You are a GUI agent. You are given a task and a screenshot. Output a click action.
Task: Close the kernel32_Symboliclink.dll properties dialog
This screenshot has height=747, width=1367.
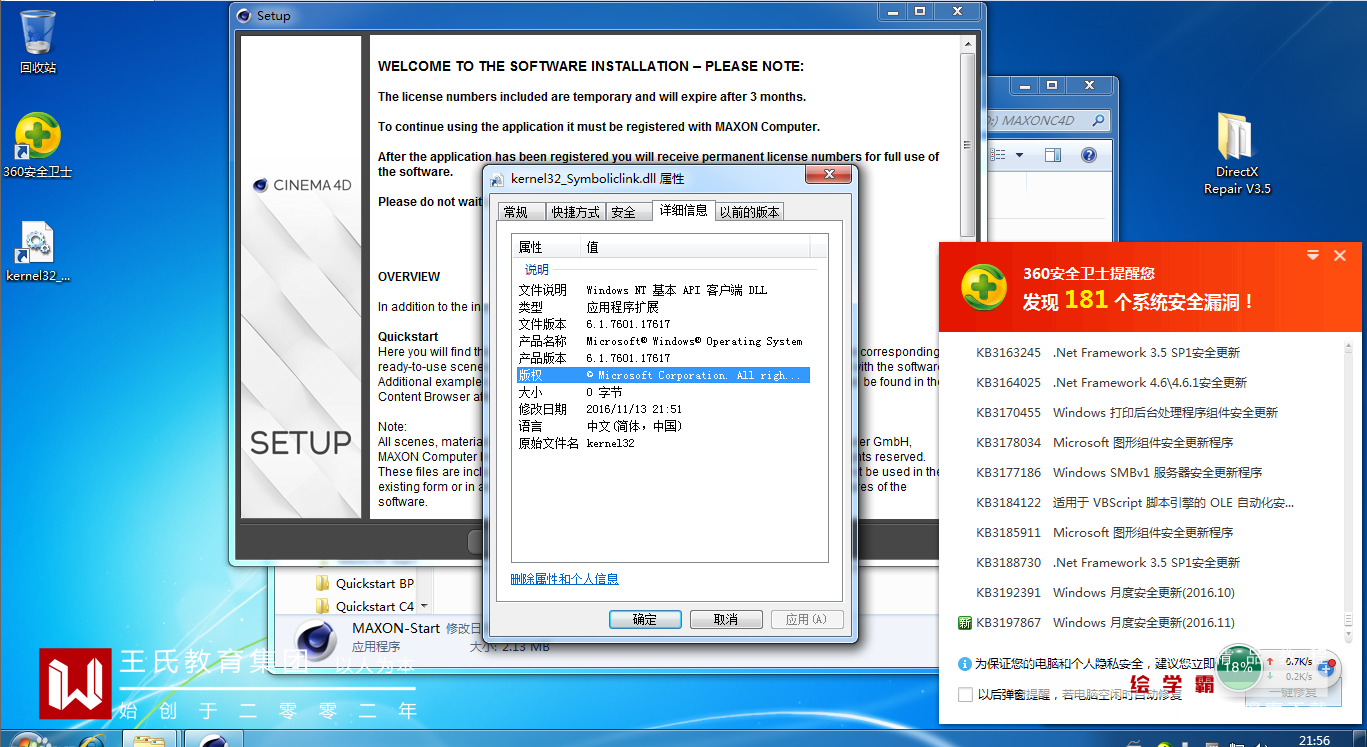click(x=830, y=176)
